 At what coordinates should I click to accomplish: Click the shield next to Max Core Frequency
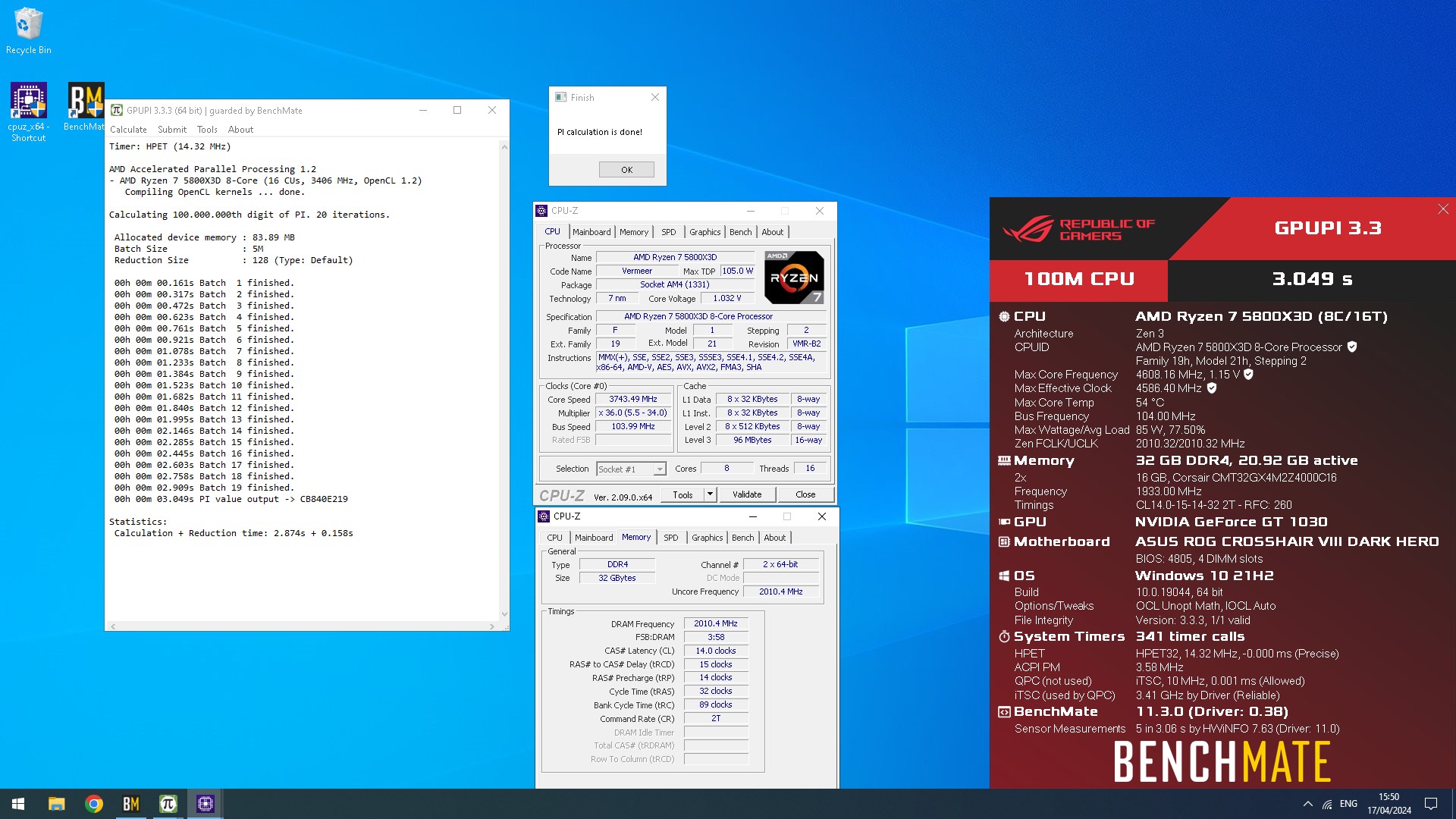point(1248,374)
